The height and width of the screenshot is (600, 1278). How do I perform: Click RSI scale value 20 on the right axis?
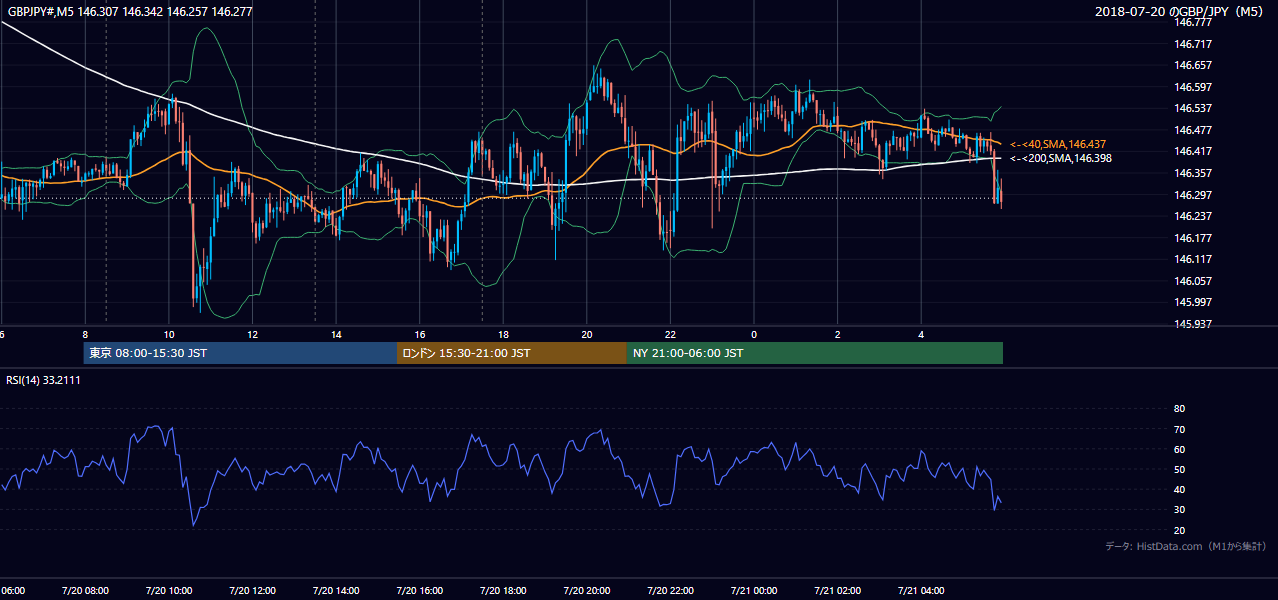coord(1179,530)
